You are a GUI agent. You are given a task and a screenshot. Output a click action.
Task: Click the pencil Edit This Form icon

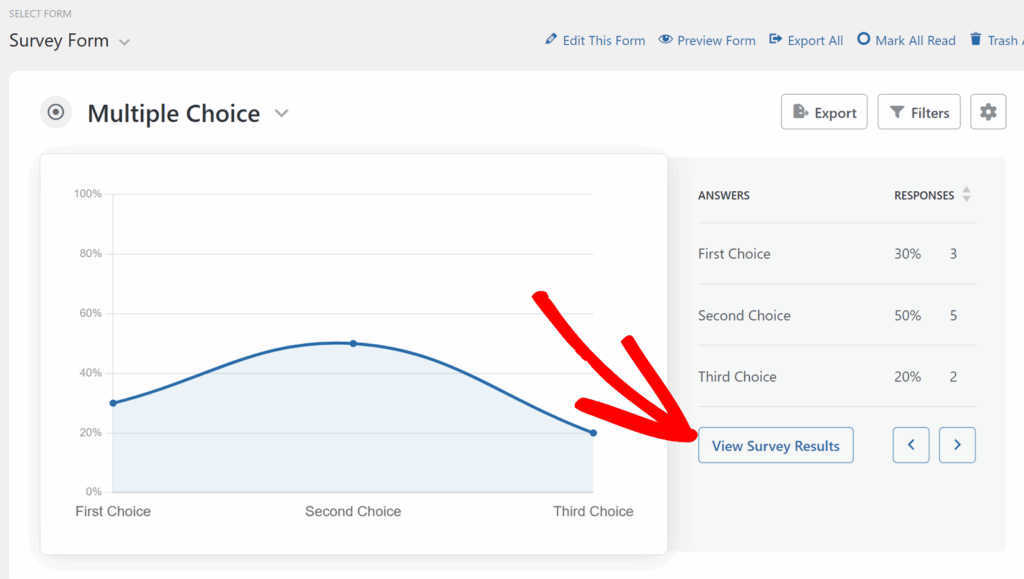(x=551, y=40)
